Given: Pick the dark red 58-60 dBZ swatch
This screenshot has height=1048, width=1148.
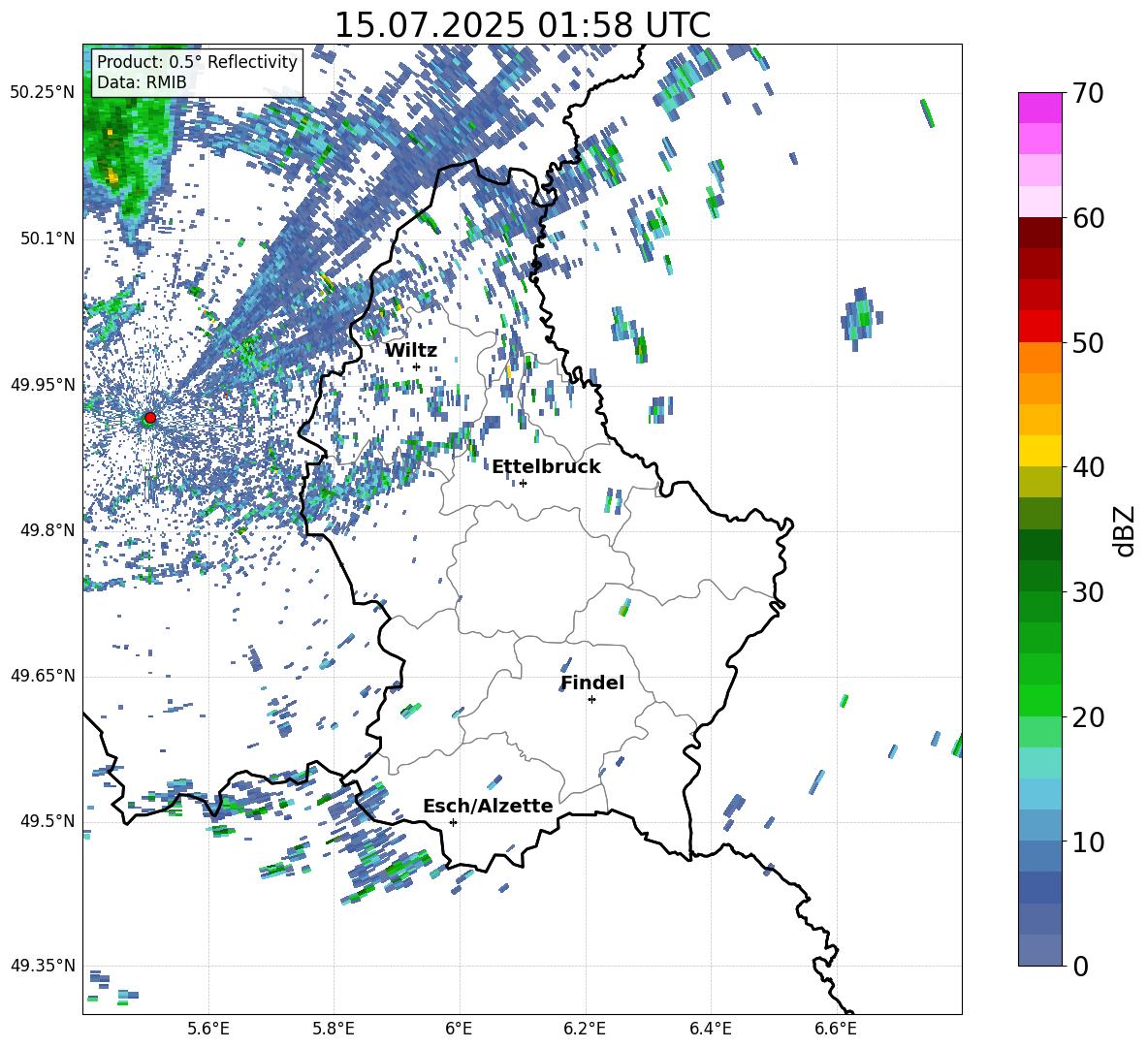Looking at the screenshot, I should (1040, 233).
